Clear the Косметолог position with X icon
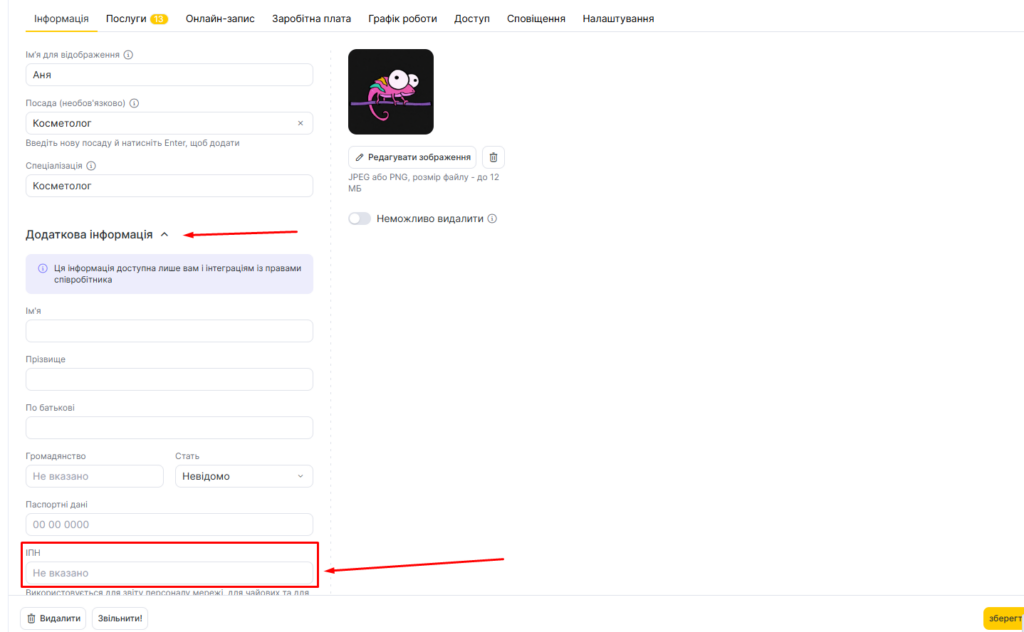The width and height of the screenshot is (1024, 632). [x=300, y=123]
